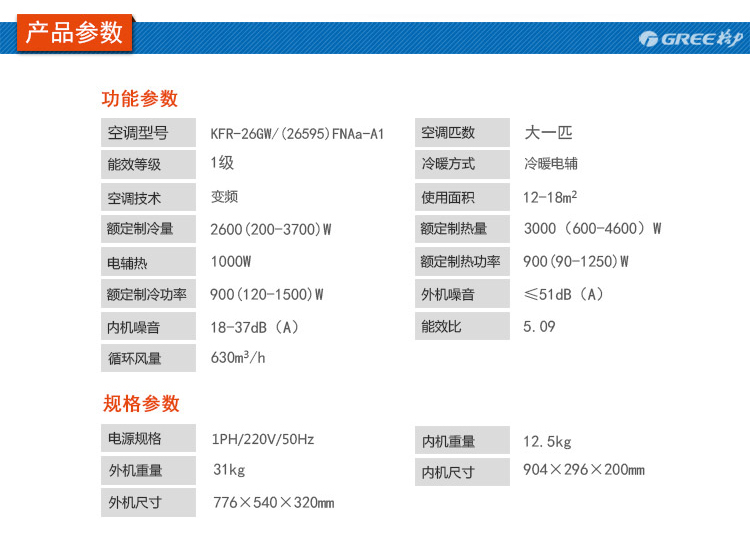Click the 能效比 label cell

click(462, 326)
